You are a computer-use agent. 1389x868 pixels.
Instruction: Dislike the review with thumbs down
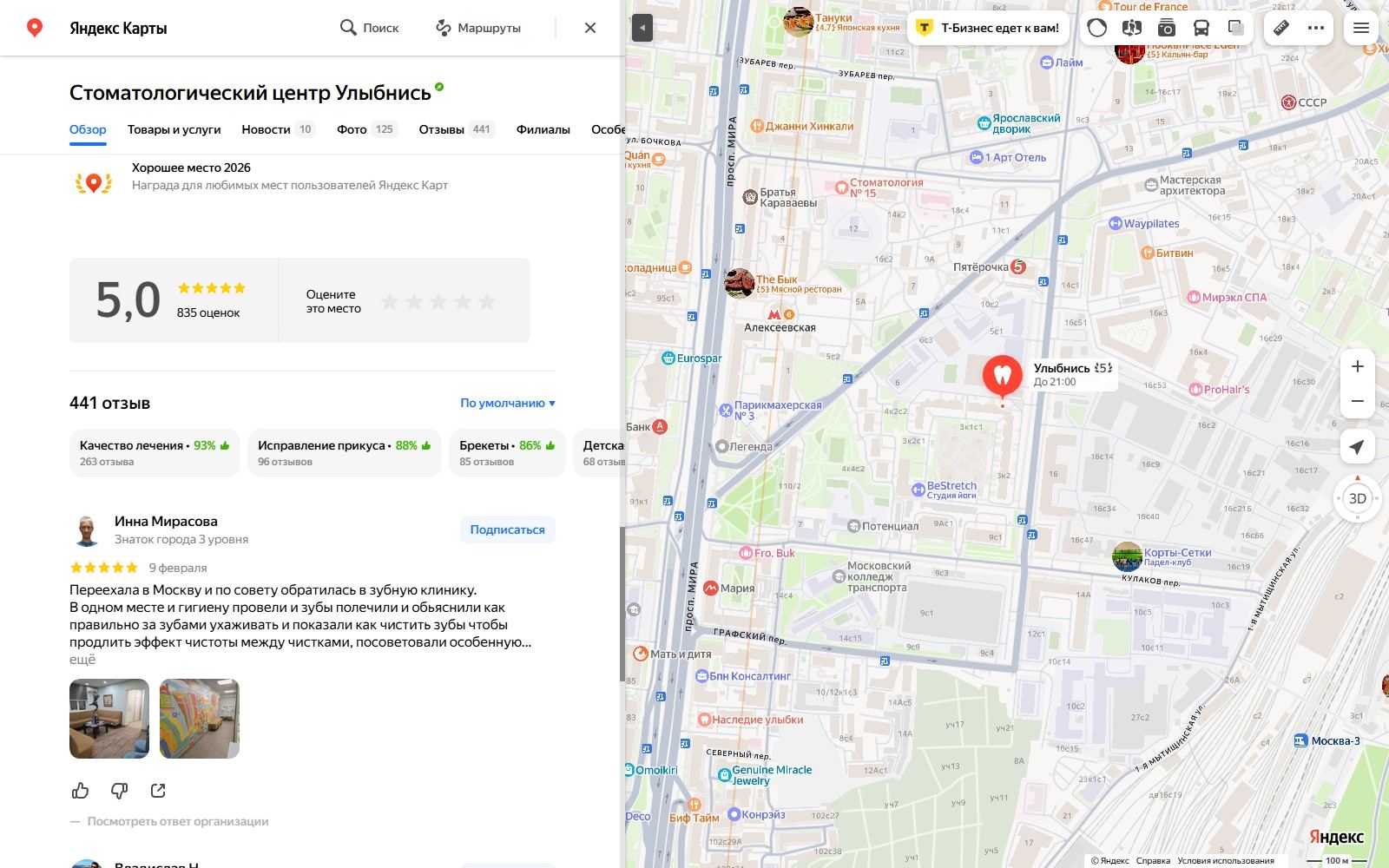coord(120,791)
